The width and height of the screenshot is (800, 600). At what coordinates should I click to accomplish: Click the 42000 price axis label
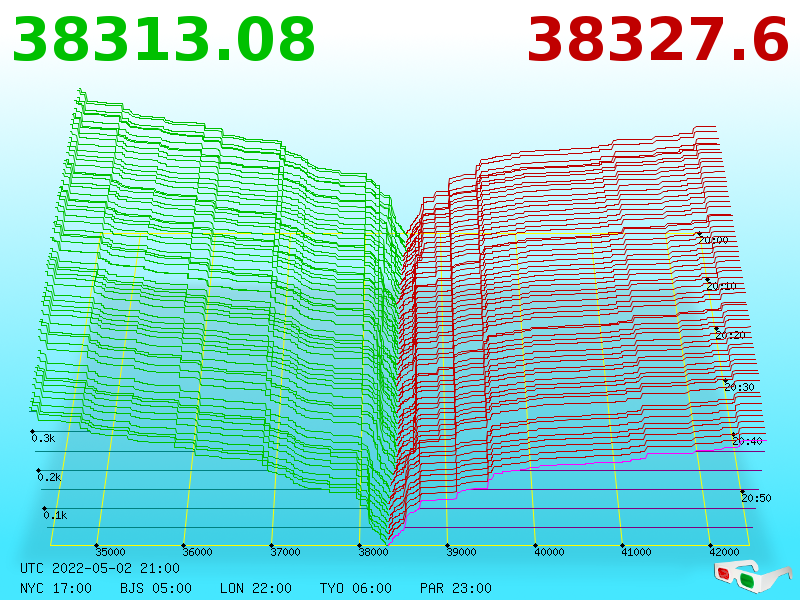coord(724,552)
